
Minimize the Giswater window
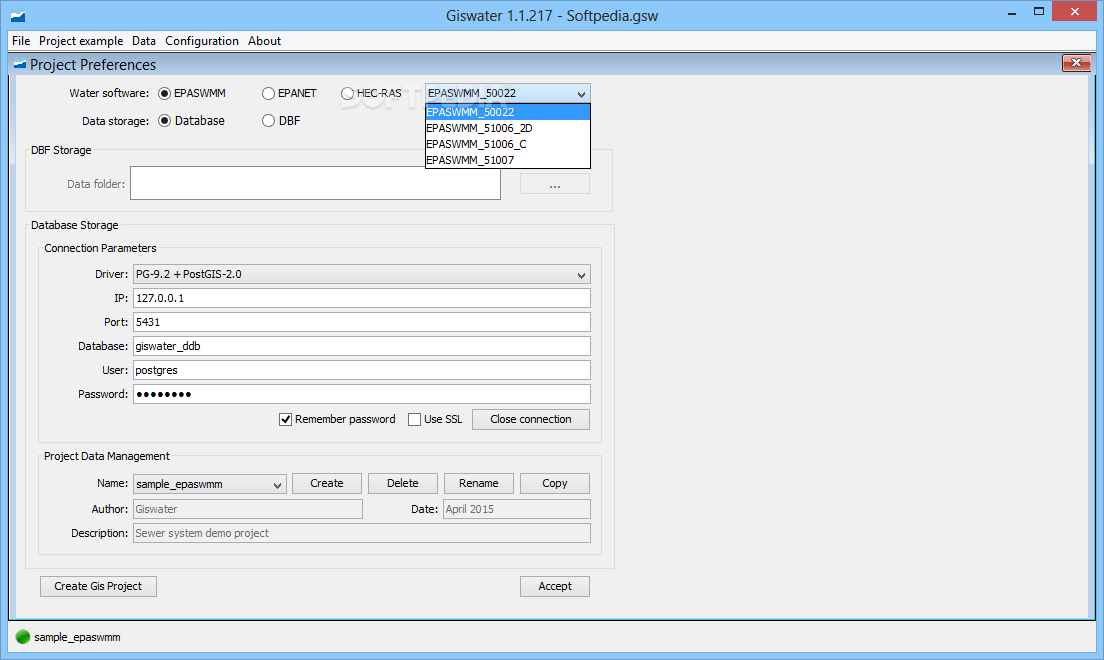pyautogui.click(x=1012, y=13)
